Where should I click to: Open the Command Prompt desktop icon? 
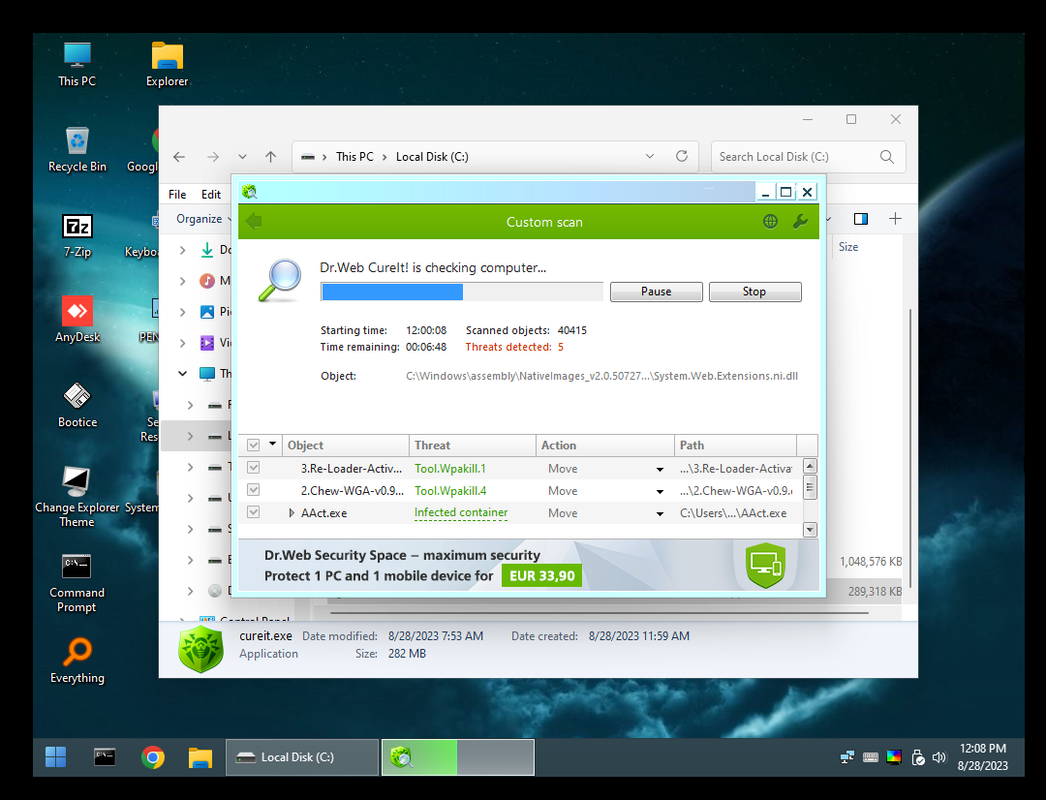tap(77, 582)
